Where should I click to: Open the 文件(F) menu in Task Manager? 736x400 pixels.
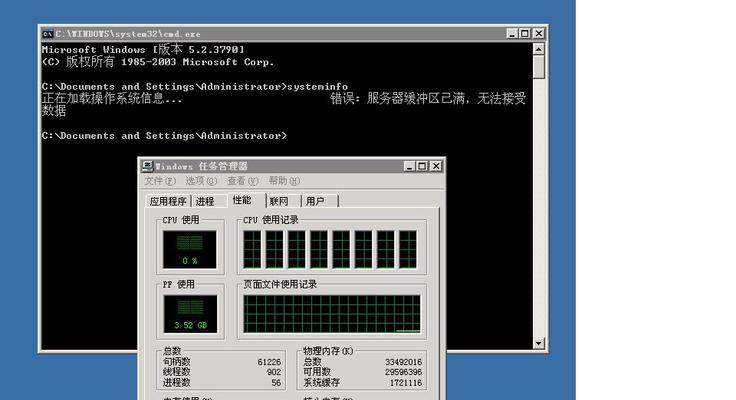[x=160, y=181]
